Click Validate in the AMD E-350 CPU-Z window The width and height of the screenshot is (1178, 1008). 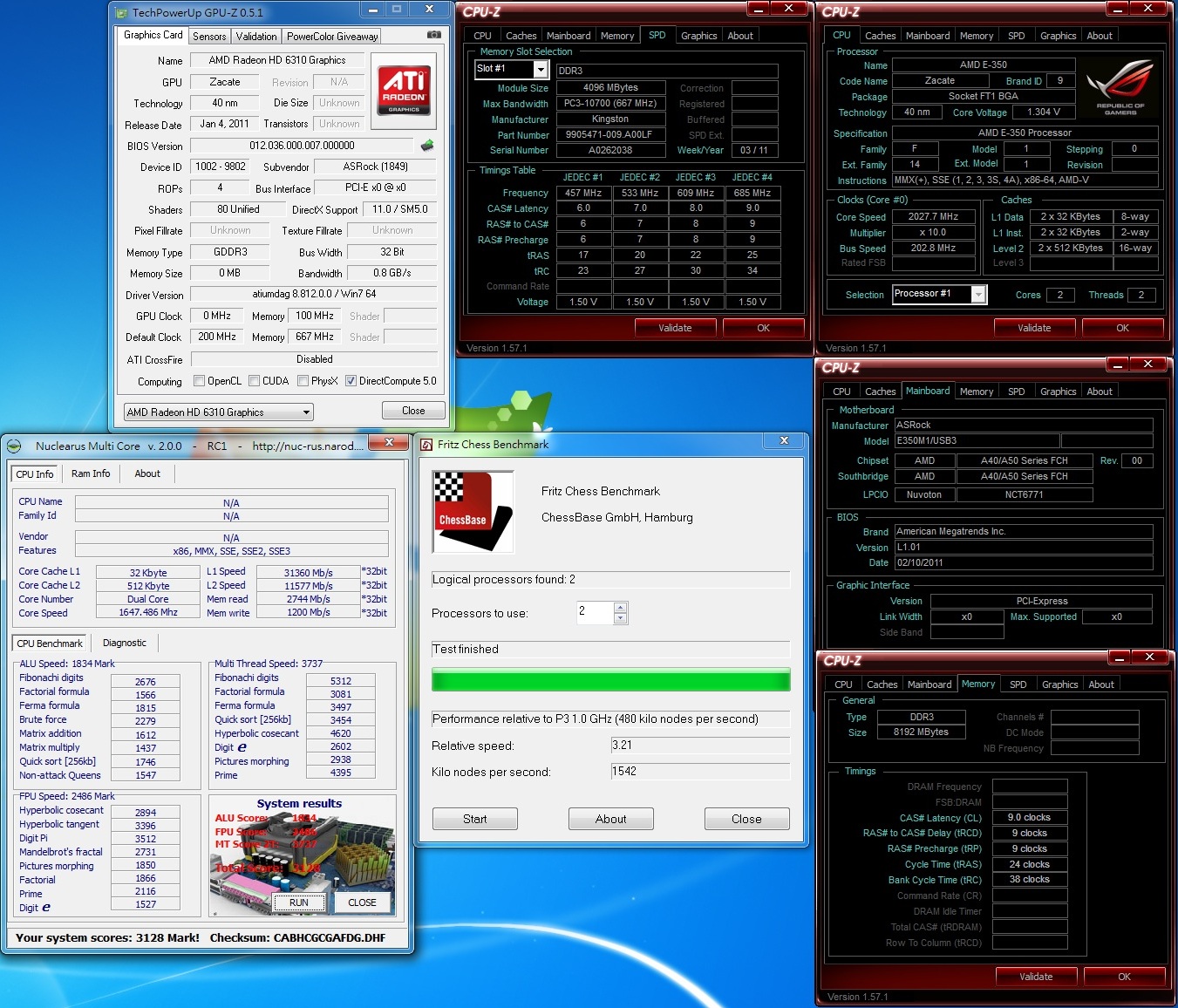1034,328
